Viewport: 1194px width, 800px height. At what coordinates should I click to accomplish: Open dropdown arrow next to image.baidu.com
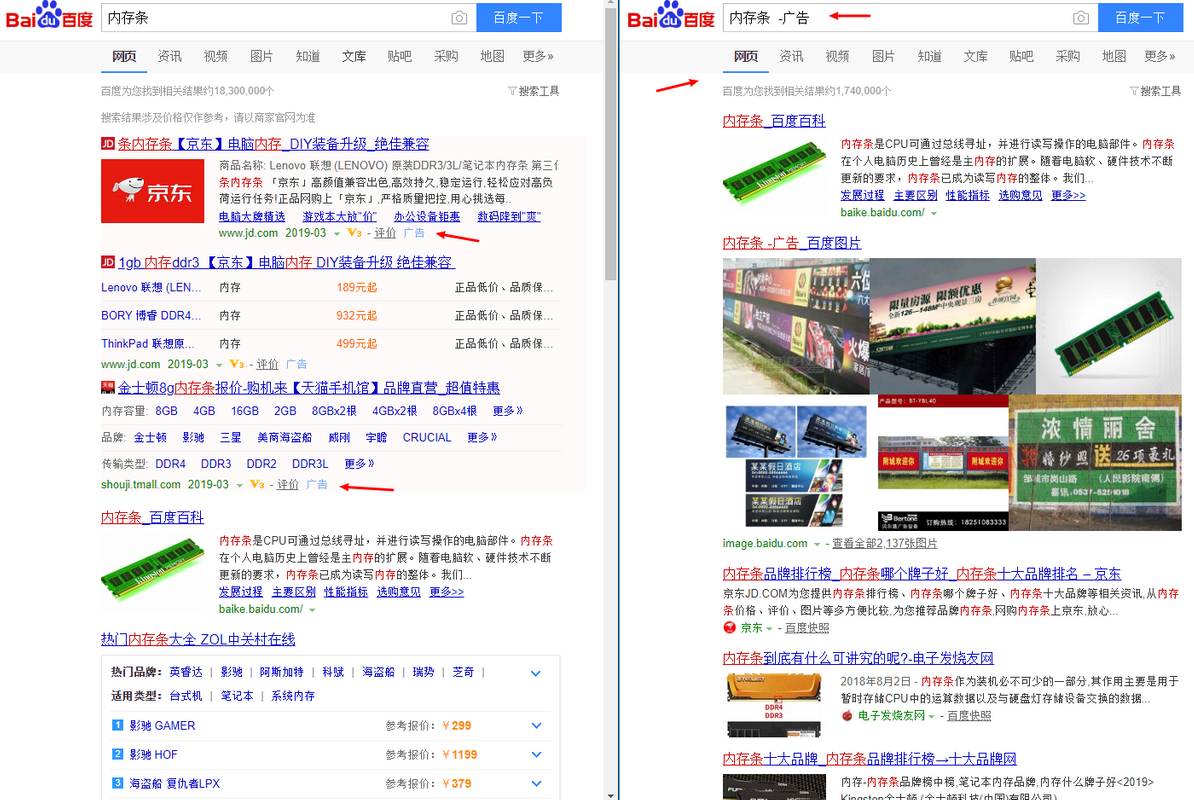pyautogui.click(x=817, y=544)
